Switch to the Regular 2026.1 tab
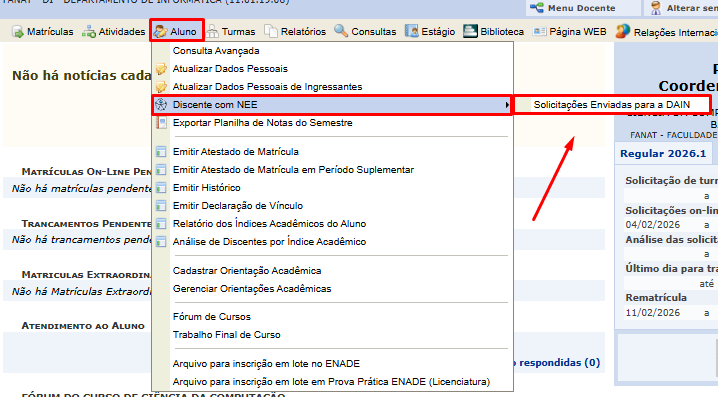Viewport: 718px width, 397px height. 663,153
